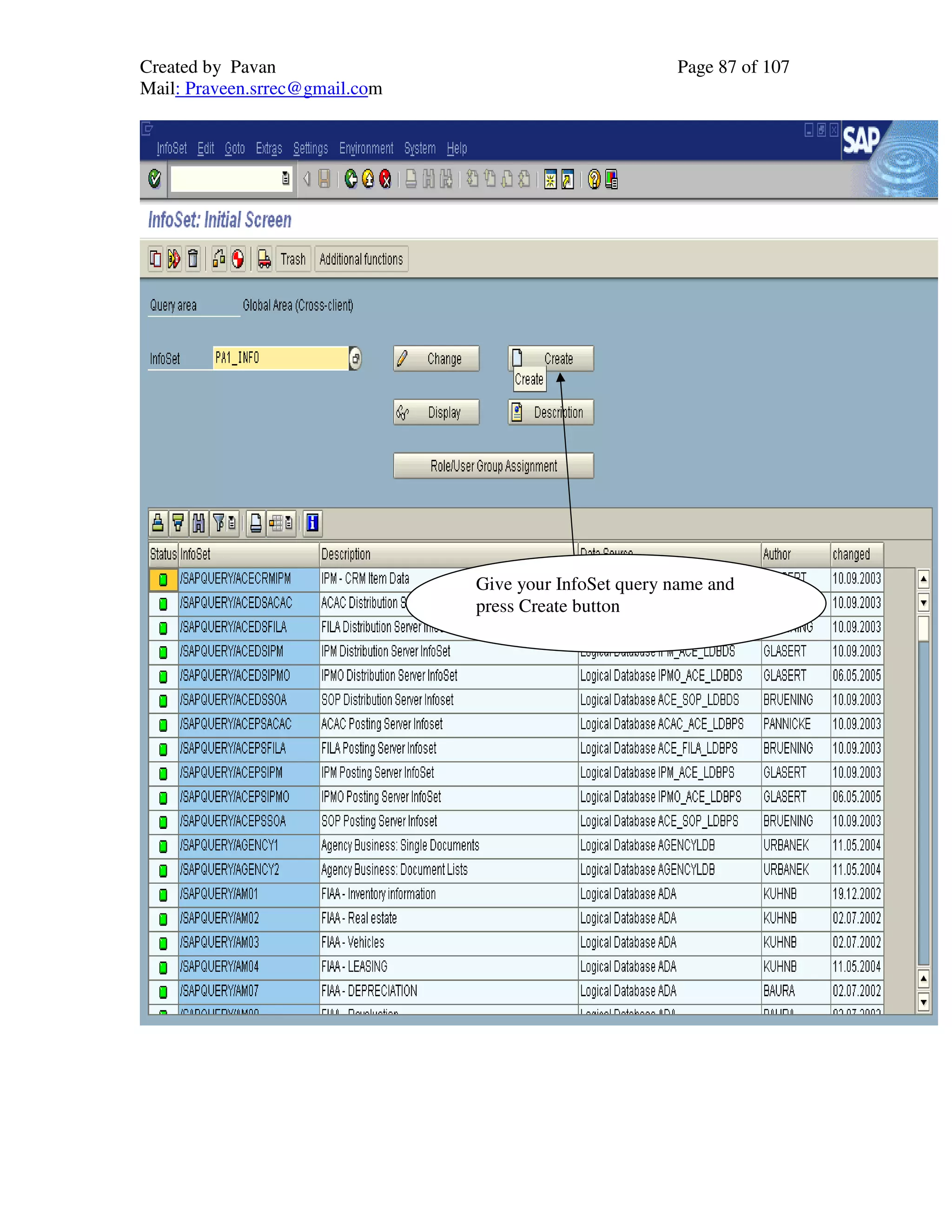Open the layout options dropdown arrow
This screenshot has width=952, height=1232.
(x=289, y=523)
